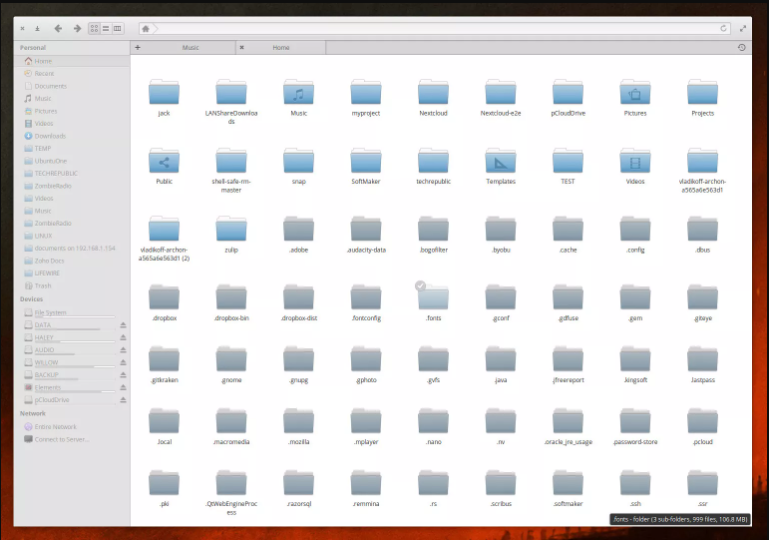Open Home in the sidebar

[x=72, y=61]
